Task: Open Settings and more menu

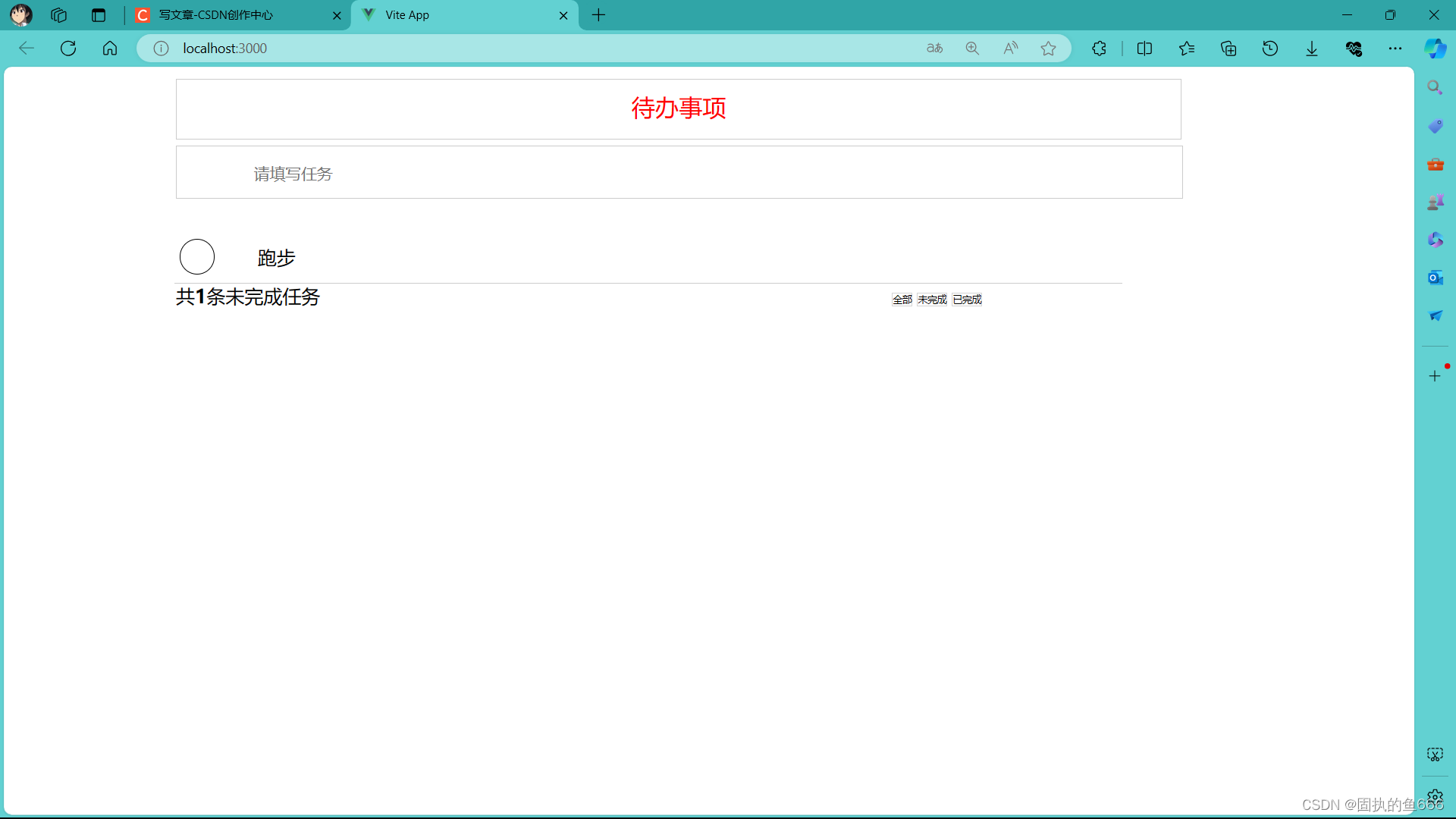Action: tap(1395, 49)
